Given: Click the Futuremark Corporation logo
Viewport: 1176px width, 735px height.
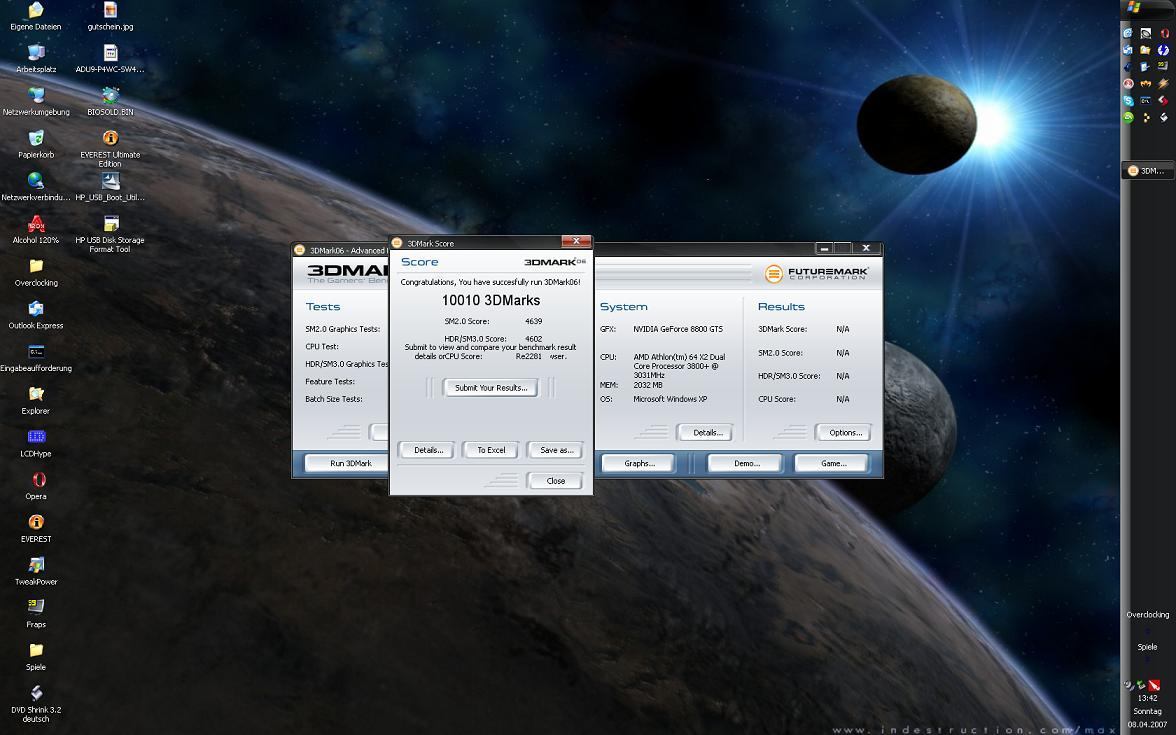Looking at the screenshot, I should [816, 273].
